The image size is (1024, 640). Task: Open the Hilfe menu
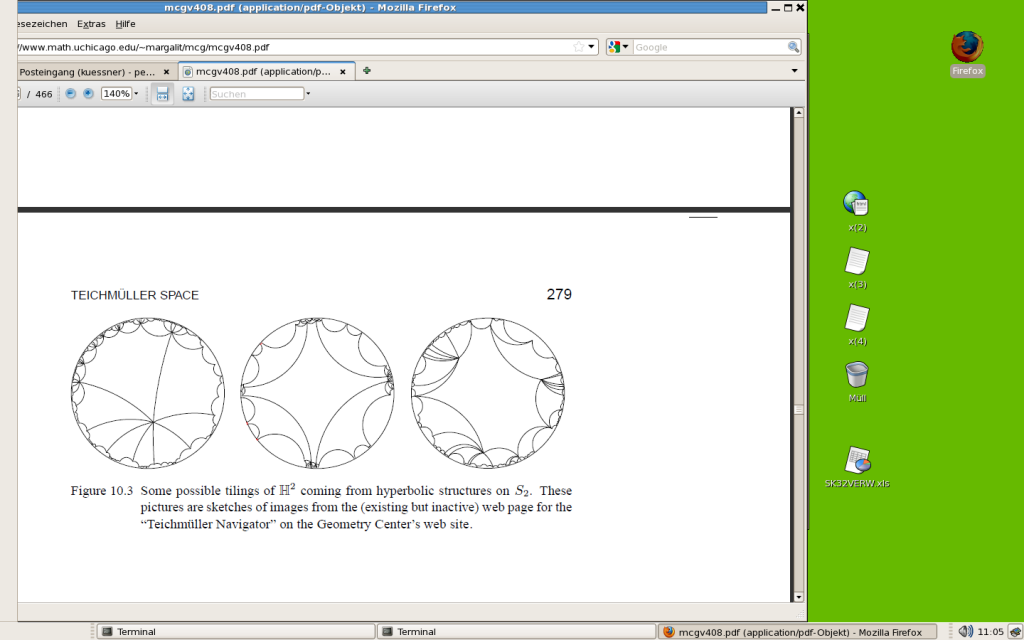125,23
